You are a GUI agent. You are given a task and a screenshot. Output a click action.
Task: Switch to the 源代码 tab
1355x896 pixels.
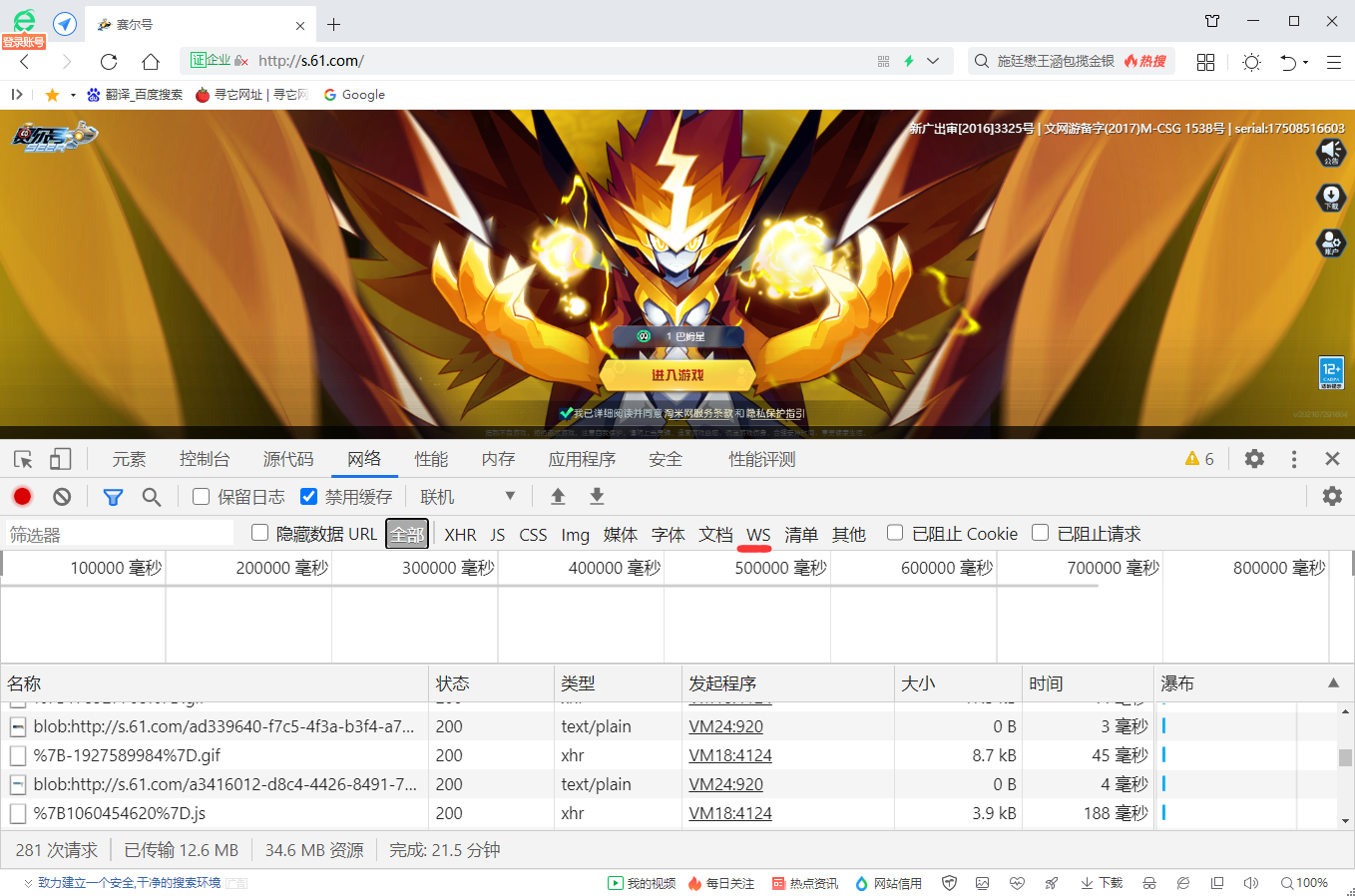click(288, 459)
